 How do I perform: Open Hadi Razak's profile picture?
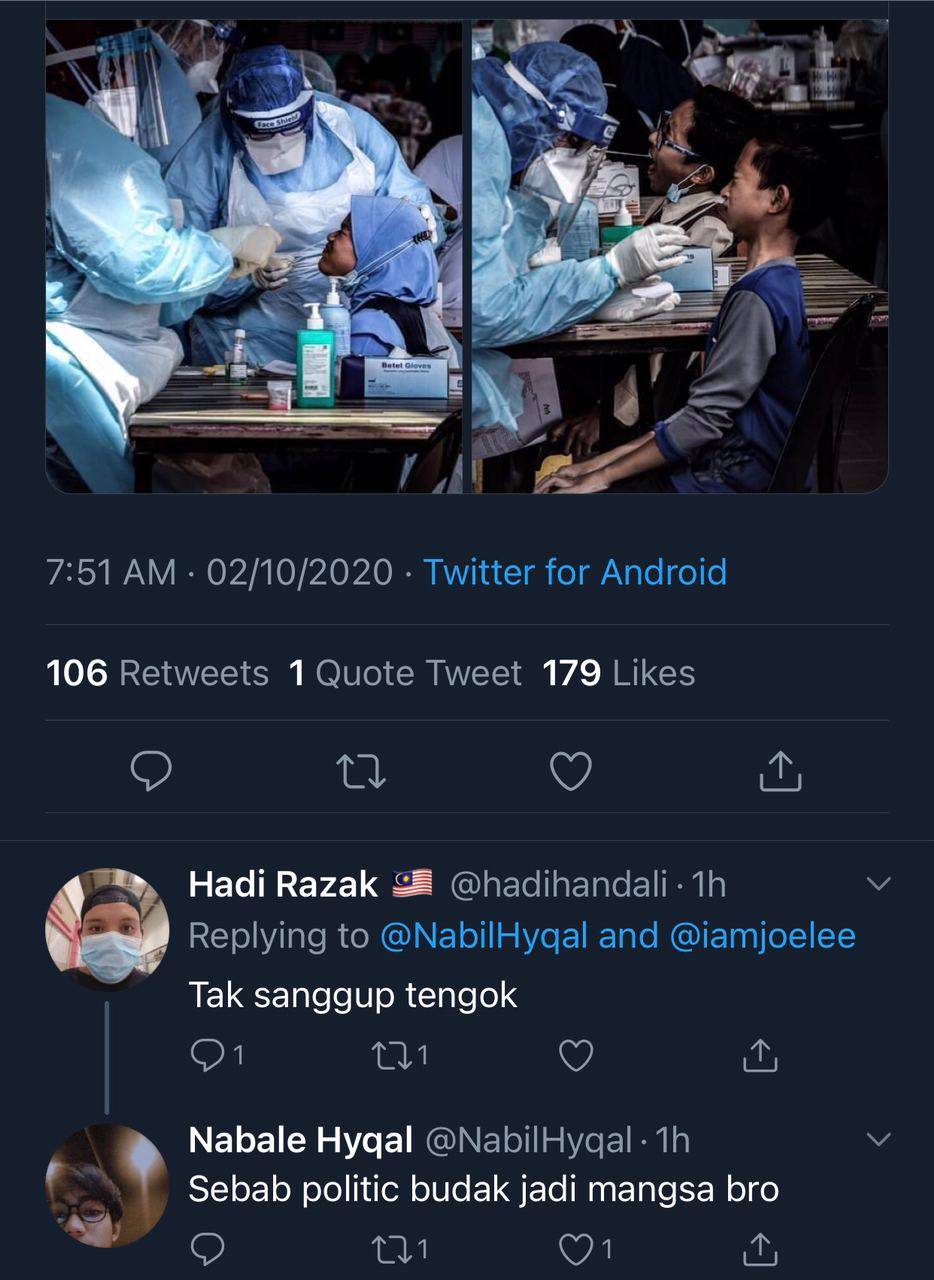point(107,929)
